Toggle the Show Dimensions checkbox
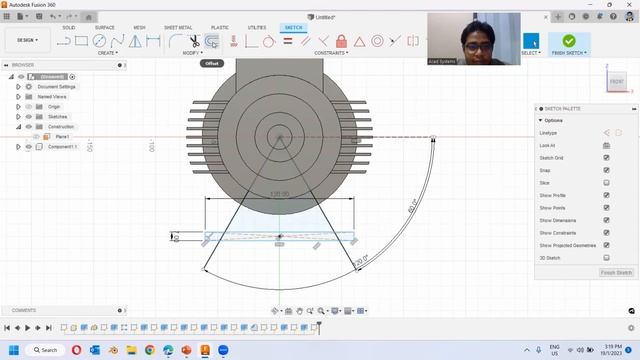Image resolution: width=640 pixels, height=360 pixels. point(607,220)
